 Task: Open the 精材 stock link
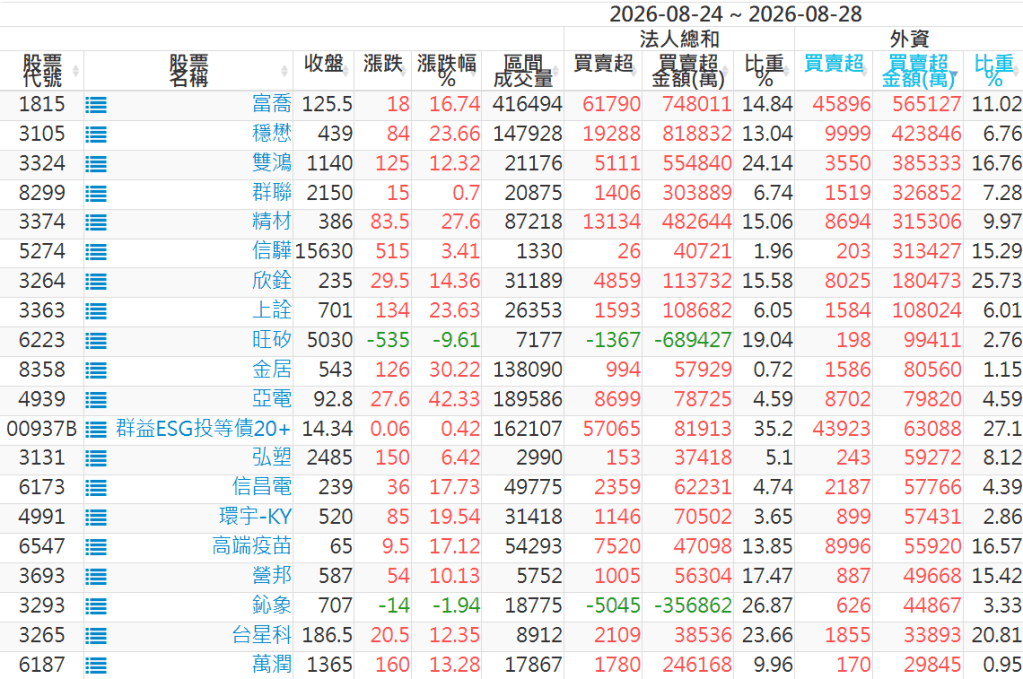click(271, 221)
